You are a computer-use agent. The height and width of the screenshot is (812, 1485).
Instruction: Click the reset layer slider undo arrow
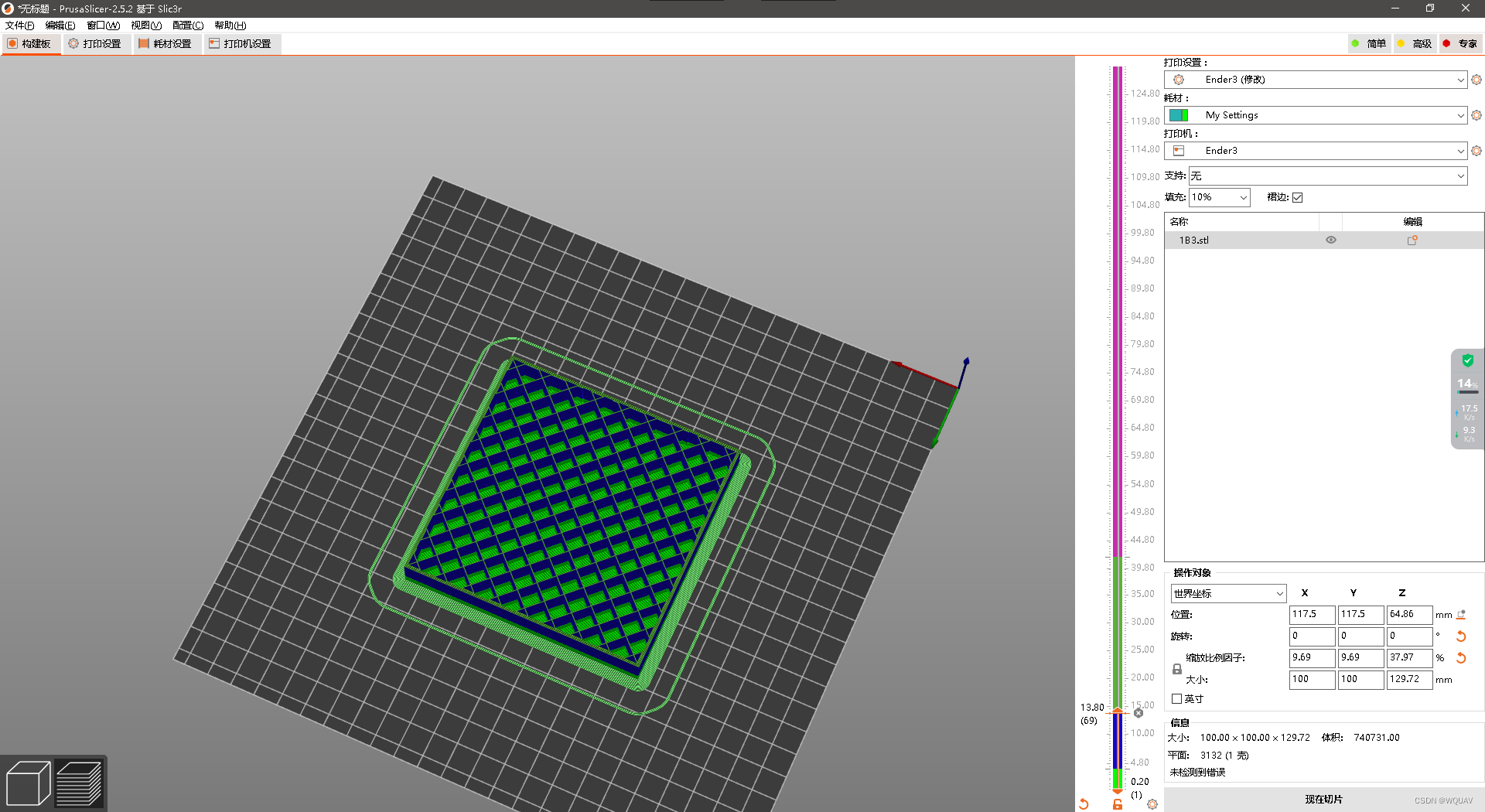click(x=1084, y=804)
